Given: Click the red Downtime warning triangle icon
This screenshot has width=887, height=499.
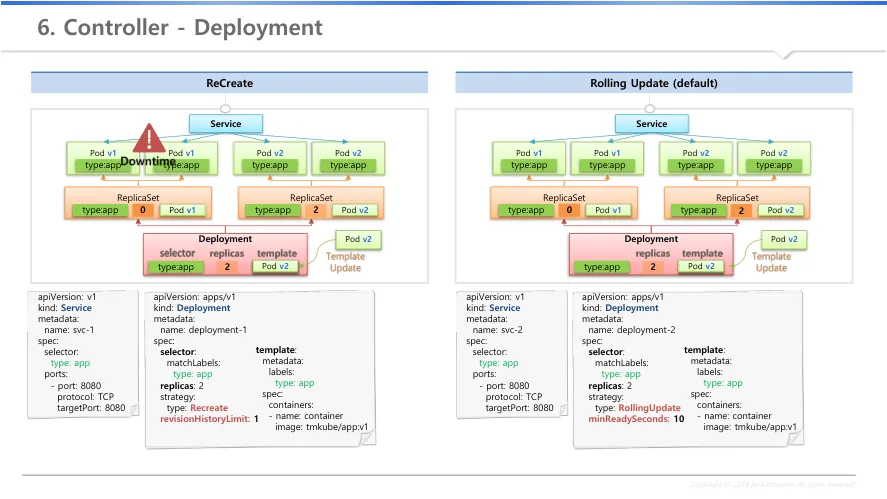Looking at the screenshot, I should pos(149,139).
